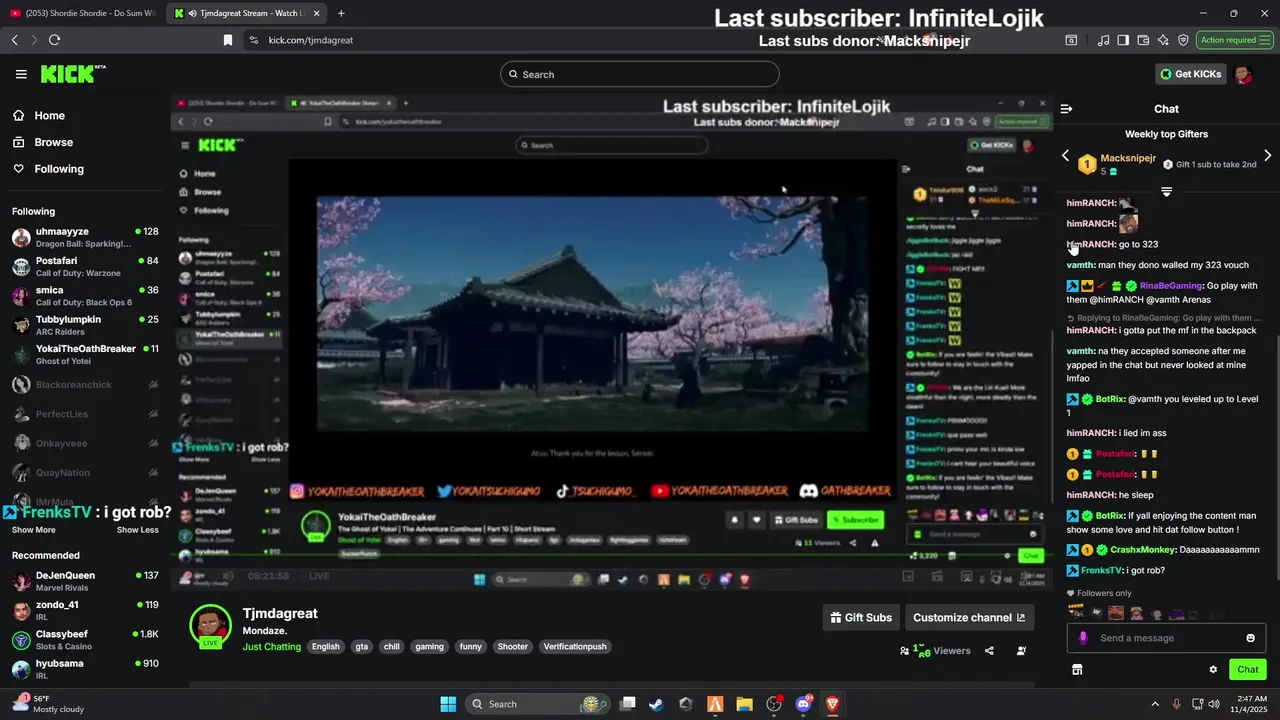Click the user-follow icon next to share
Screen dimensions: 1280x720
click(x=1021, y=651)
